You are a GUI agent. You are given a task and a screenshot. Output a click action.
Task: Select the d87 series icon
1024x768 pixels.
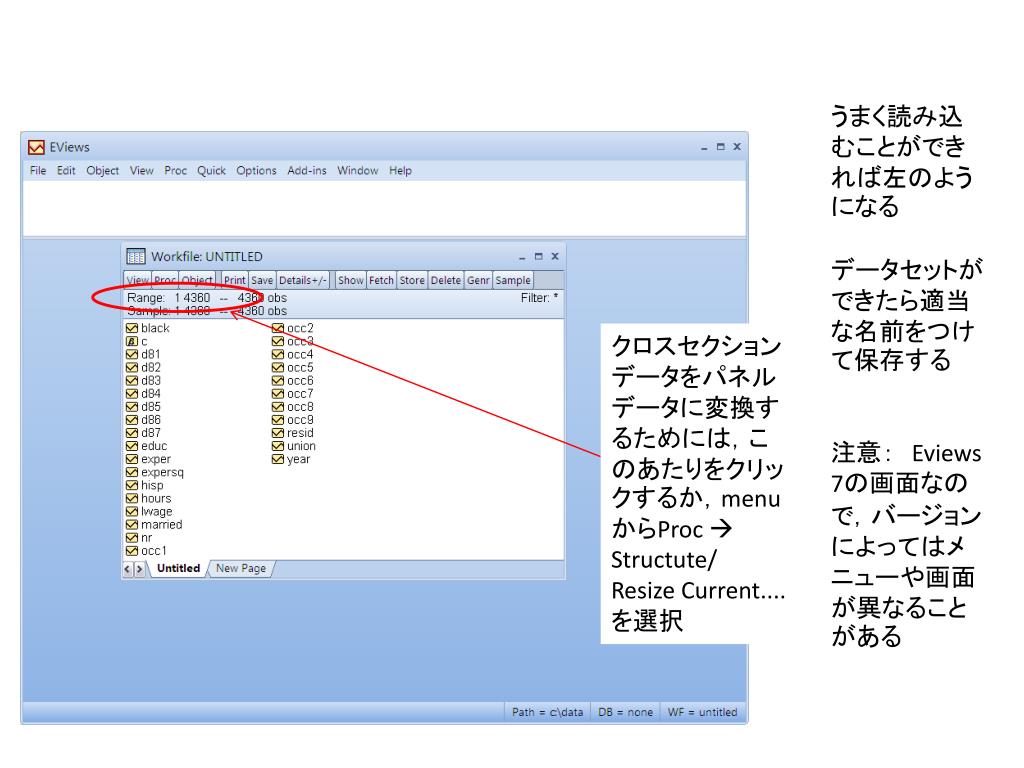click(x=132, y=433)
